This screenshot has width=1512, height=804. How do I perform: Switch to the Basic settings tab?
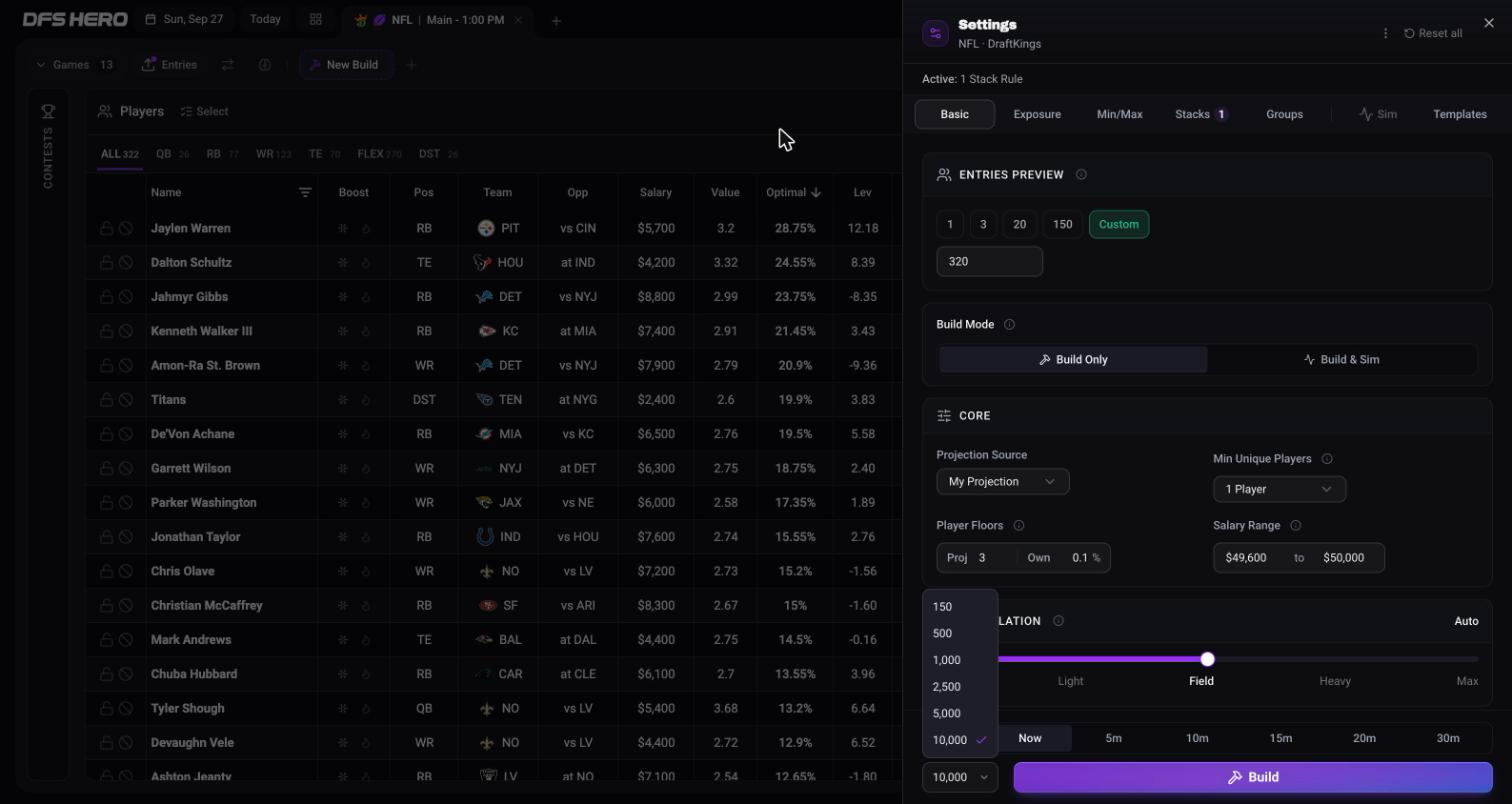click(x=955, y=114)
